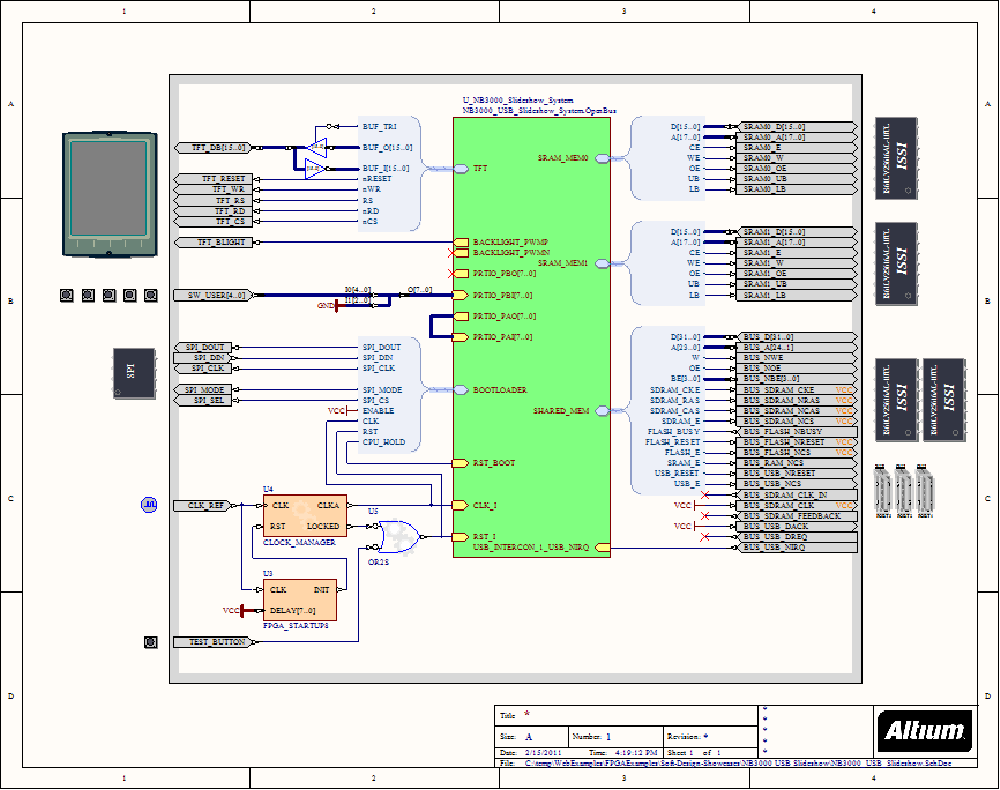Click the No ERC cross at PRTIO_PBO[7..0]

[x=452, y=274]
